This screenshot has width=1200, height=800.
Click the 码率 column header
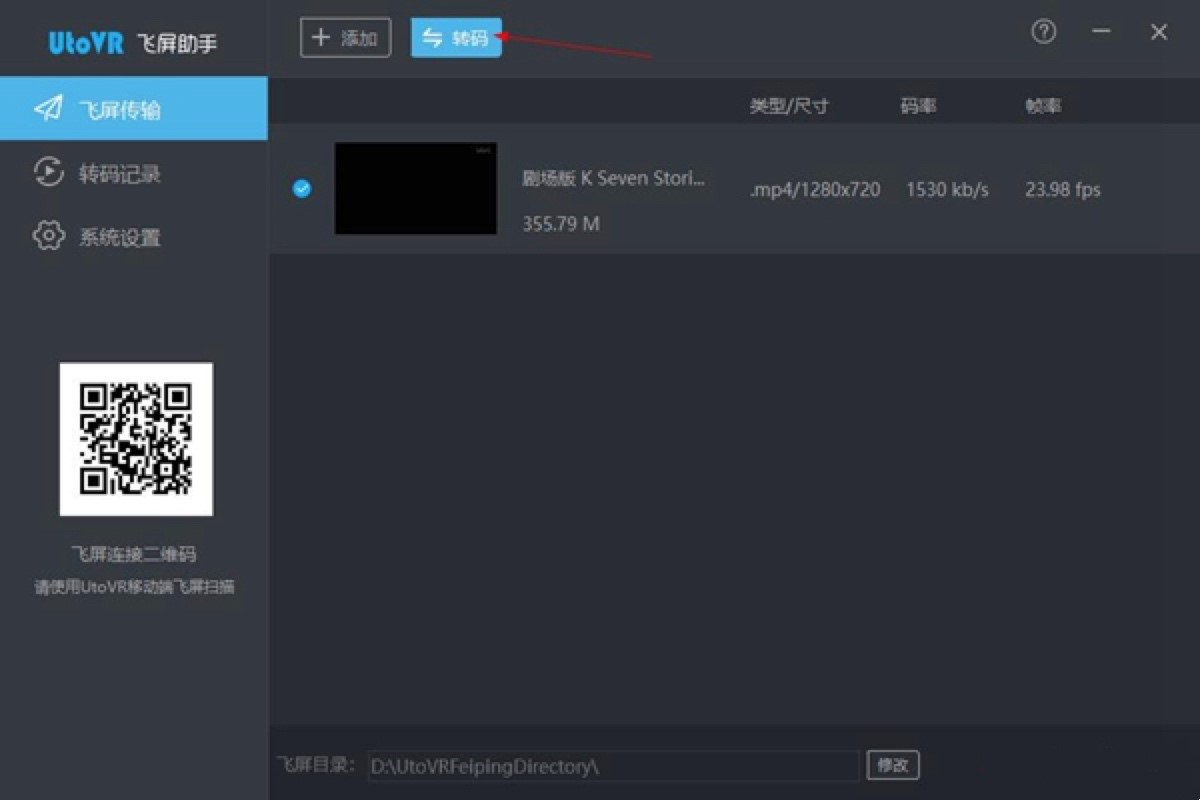click(x=916, y=104)
